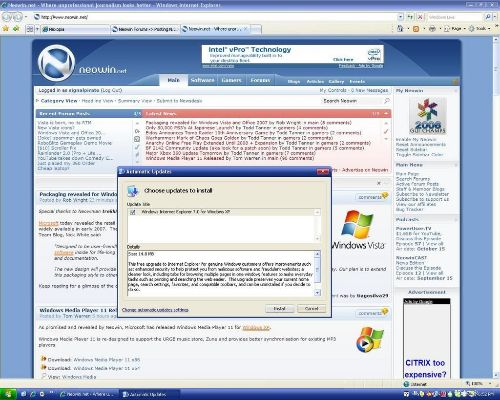
Task: Click the RSS Feeds icon
Action: click(416, 29)
